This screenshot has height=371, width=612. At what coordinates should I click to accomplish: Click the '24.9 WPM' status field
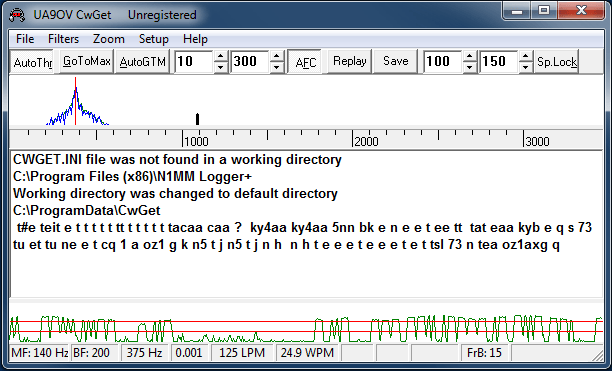click(x=308, y=353)
